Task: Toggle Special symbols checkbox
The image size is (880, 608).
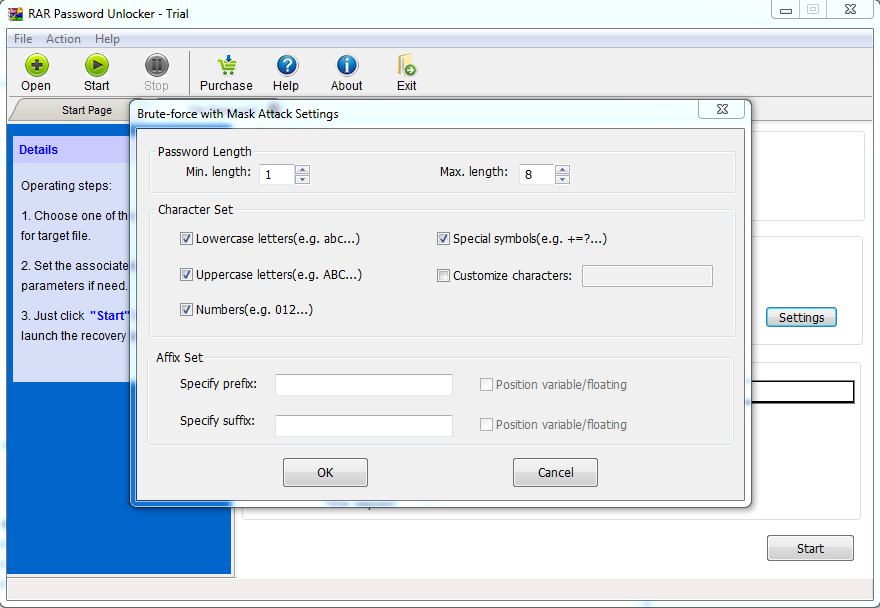Action: [x=443, y=239]
